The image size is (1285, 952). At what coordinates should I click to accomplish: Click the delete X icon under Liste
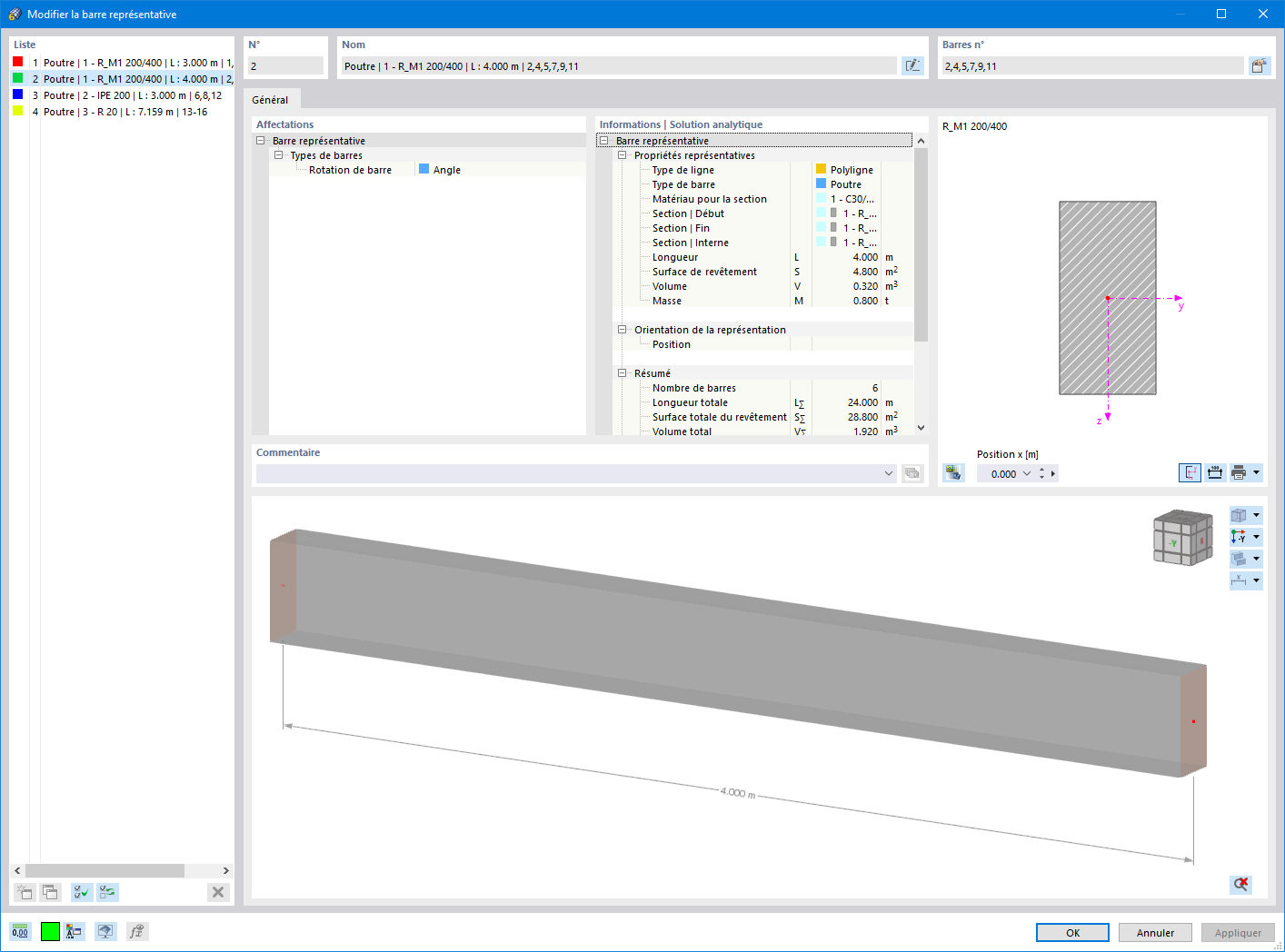218,892
